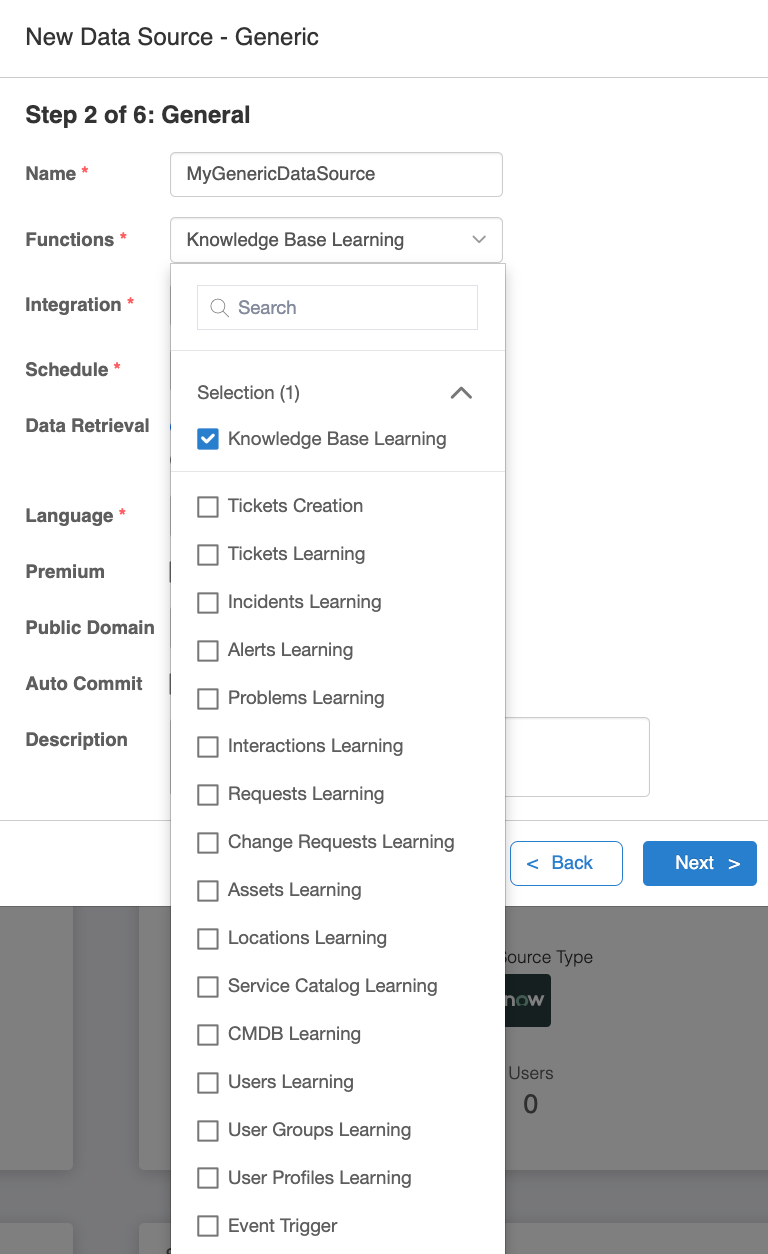Enable Alerts Learning checkbox
Screen dimensions: 768x1254
pos(208,650)
